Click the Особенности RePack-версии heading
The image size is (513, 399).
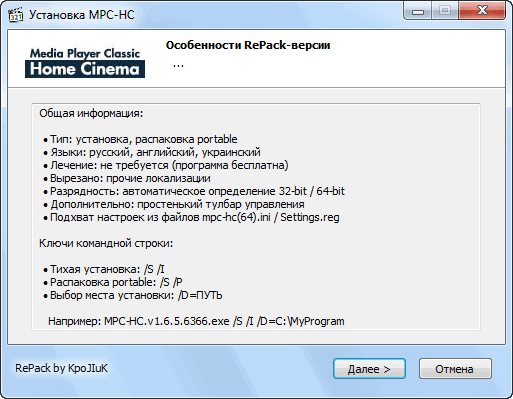tap(248, 45)
